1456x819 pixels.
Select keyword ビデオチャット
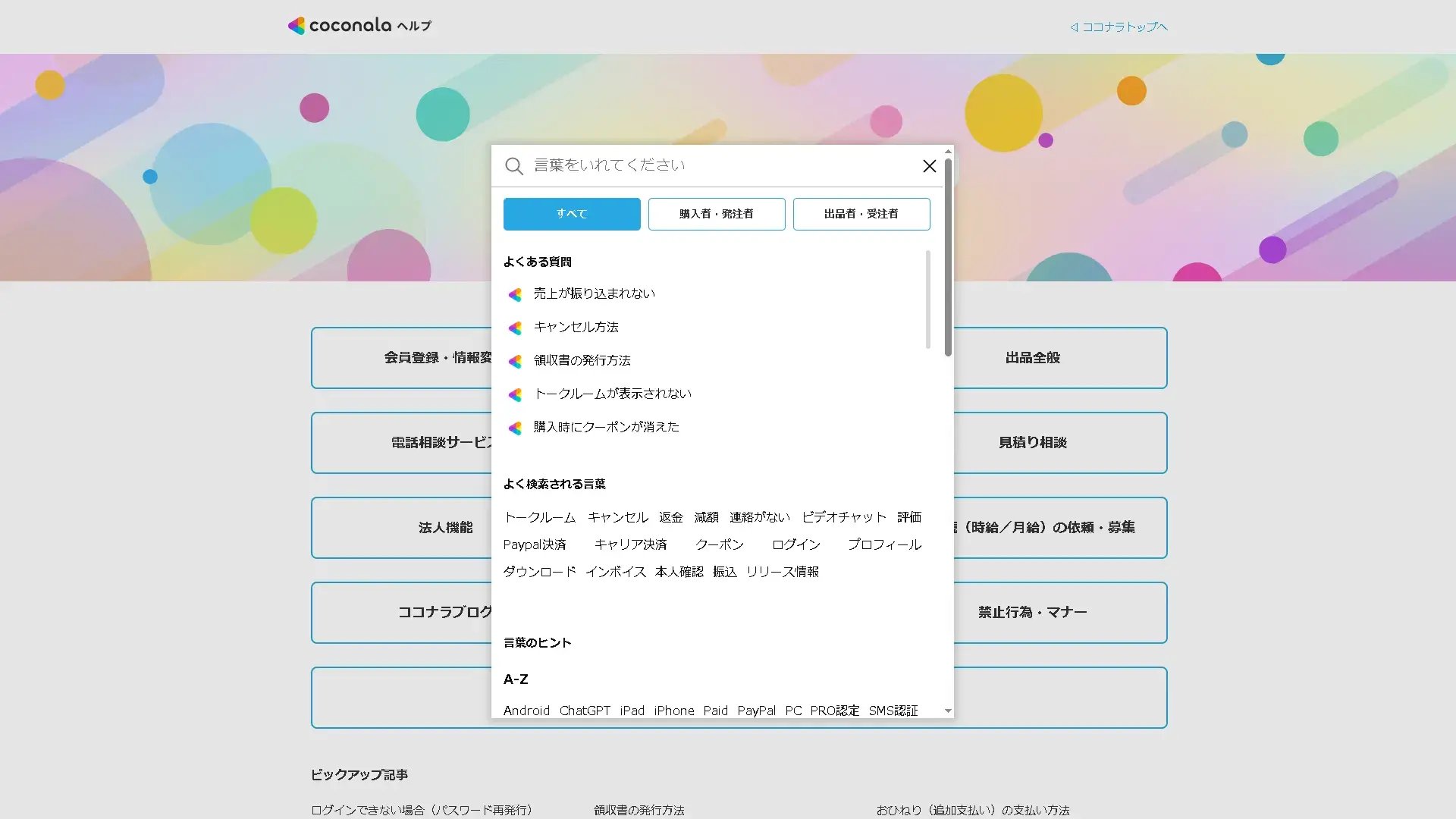[x=843, y=517]
